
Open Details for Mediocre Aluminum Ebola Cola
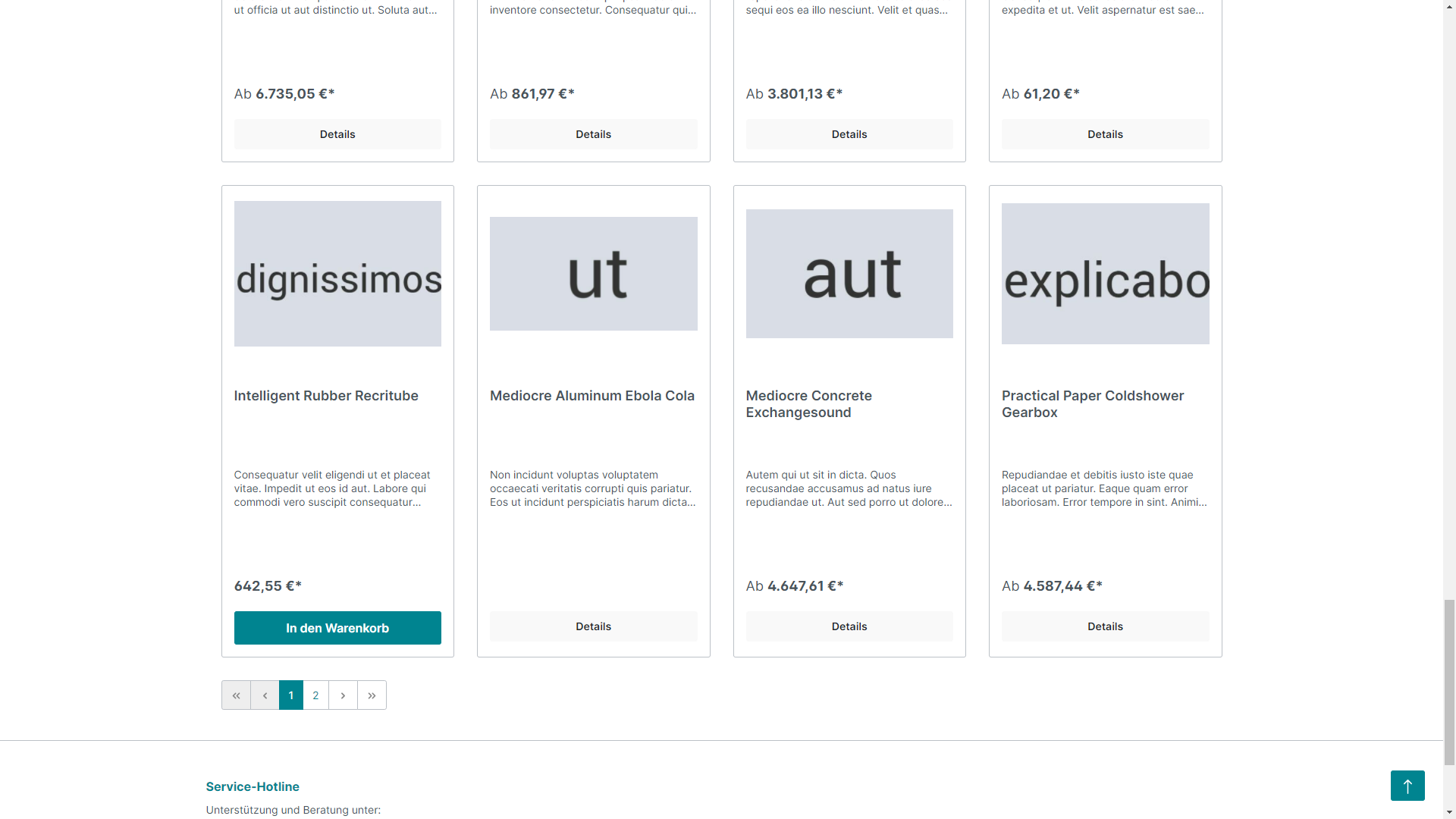(x=594, y=626)
